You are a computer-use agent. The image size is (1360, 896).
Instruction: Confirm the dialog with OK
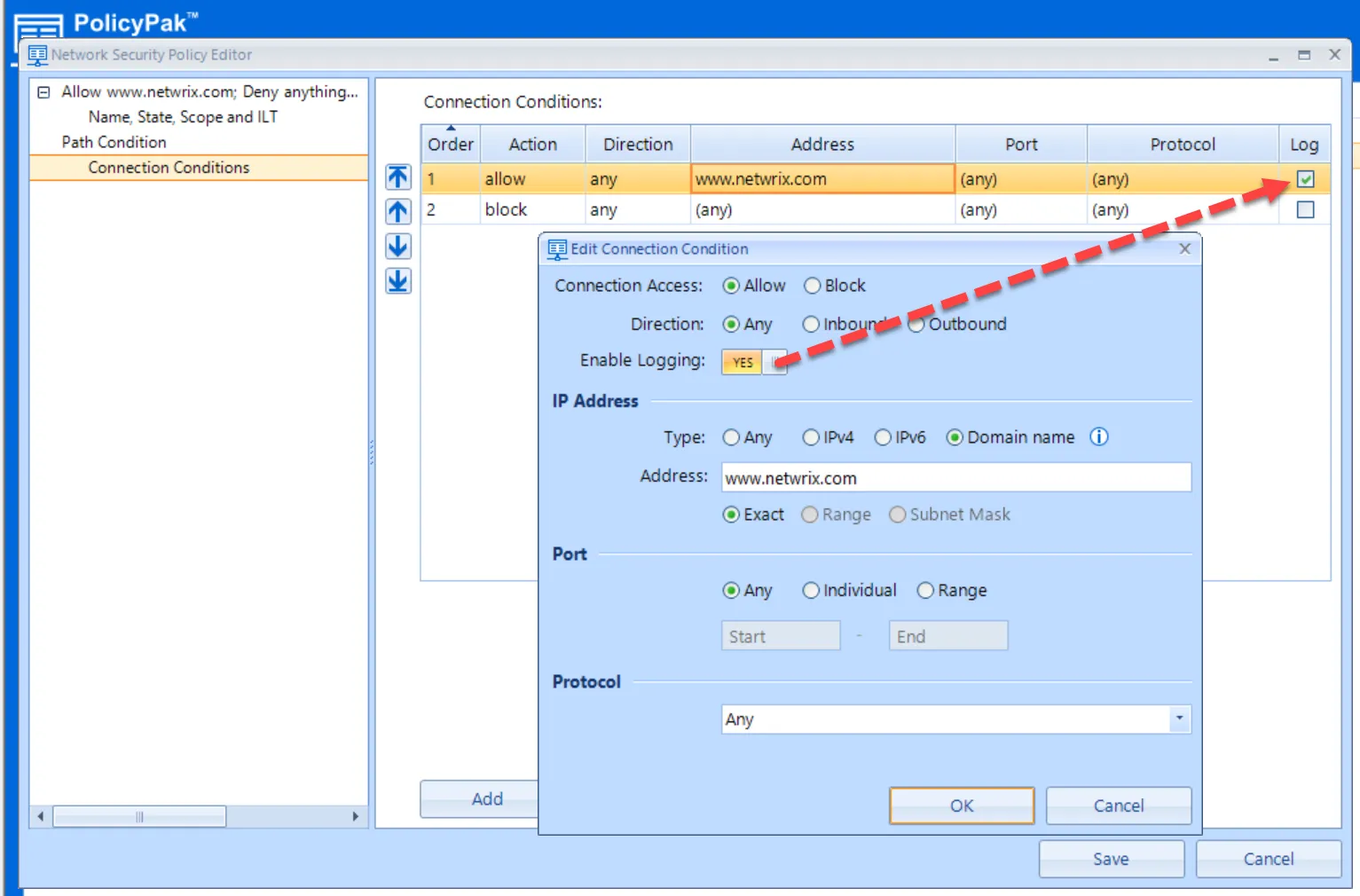pyautogui.click(x=962, y=806)
